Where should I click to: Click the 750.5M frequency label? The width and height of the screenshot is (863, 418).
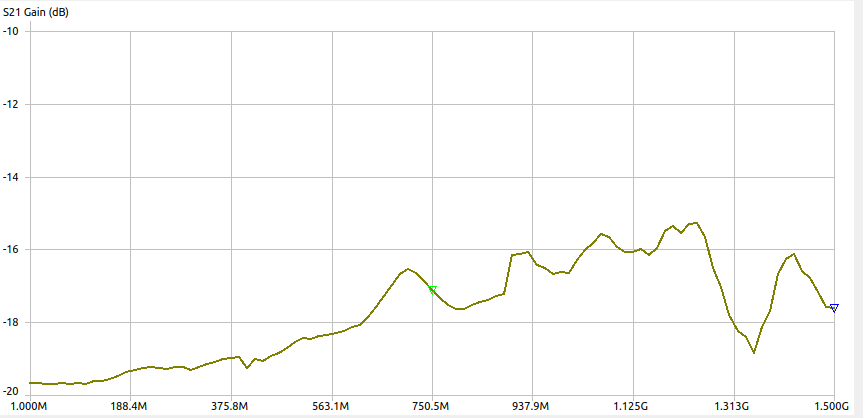tap(432, 407)
